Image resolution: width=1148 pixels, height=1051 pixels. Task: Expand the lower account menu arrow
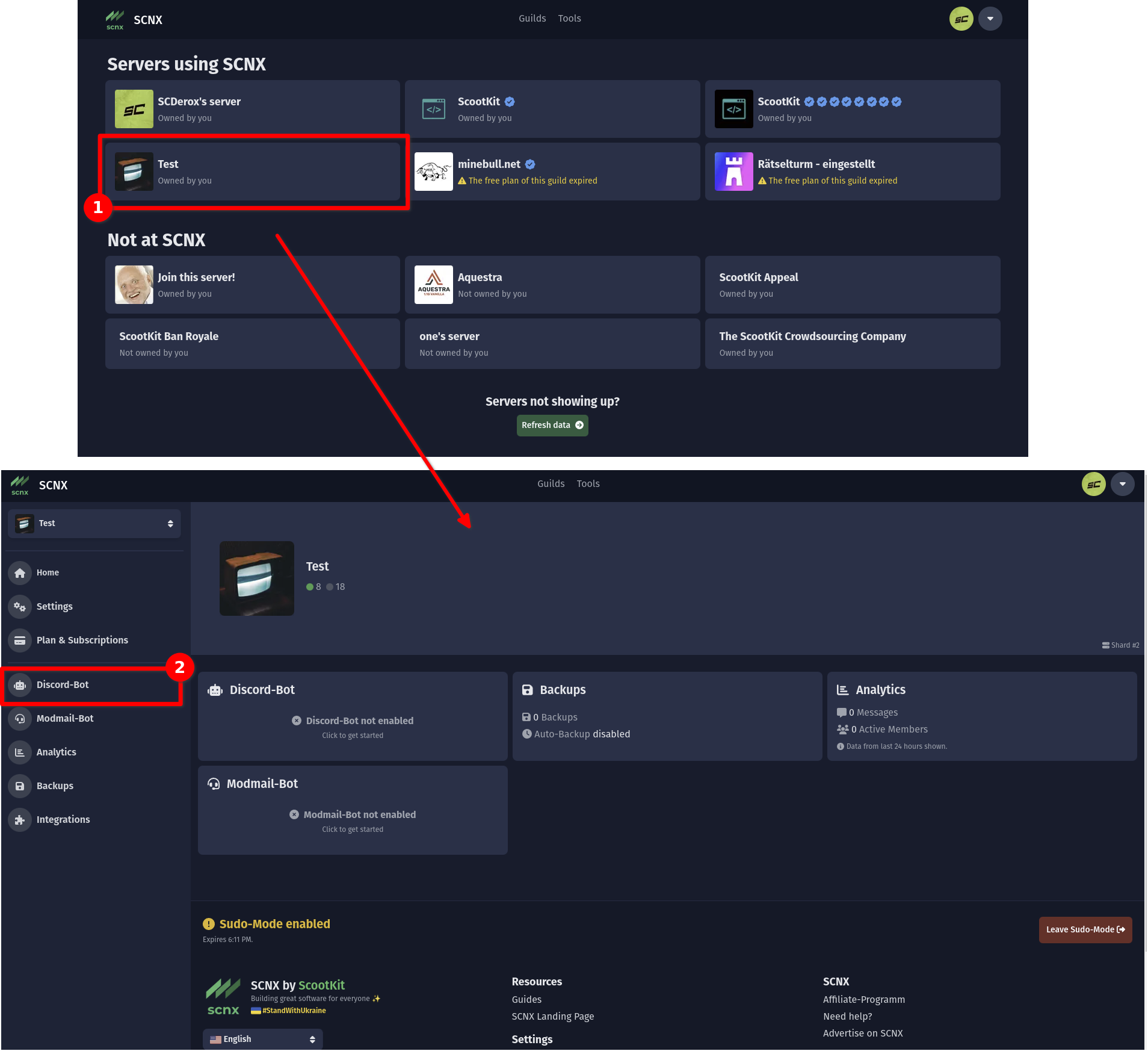pyautogui.click(x=1122, y=484)
